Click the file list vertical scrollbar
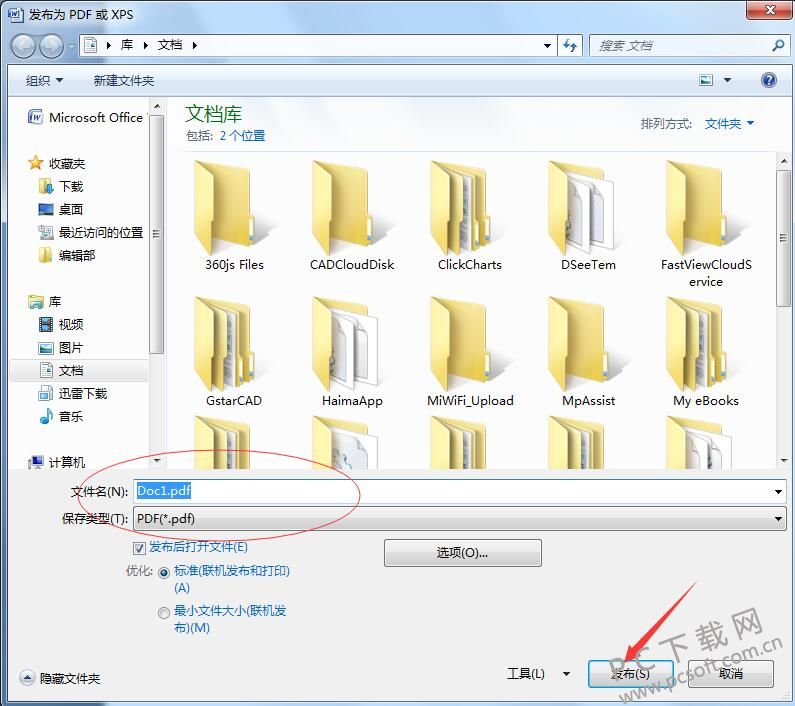Screen dimensions: 795x706 click(x=784, y=238)
